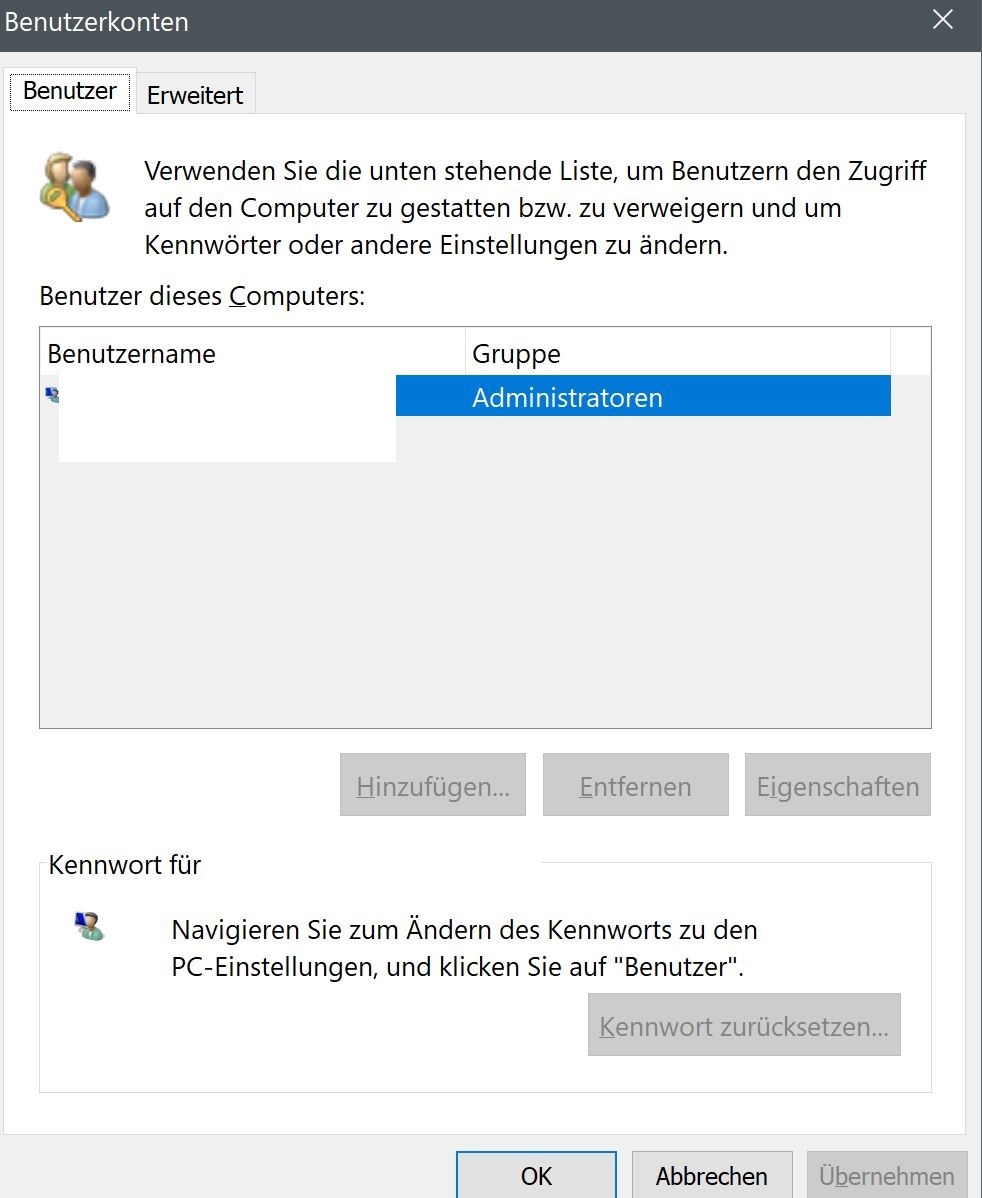Open Eigenschaften for the selected user
Viewport: 982px width, 1198px height.
[838, 785]
